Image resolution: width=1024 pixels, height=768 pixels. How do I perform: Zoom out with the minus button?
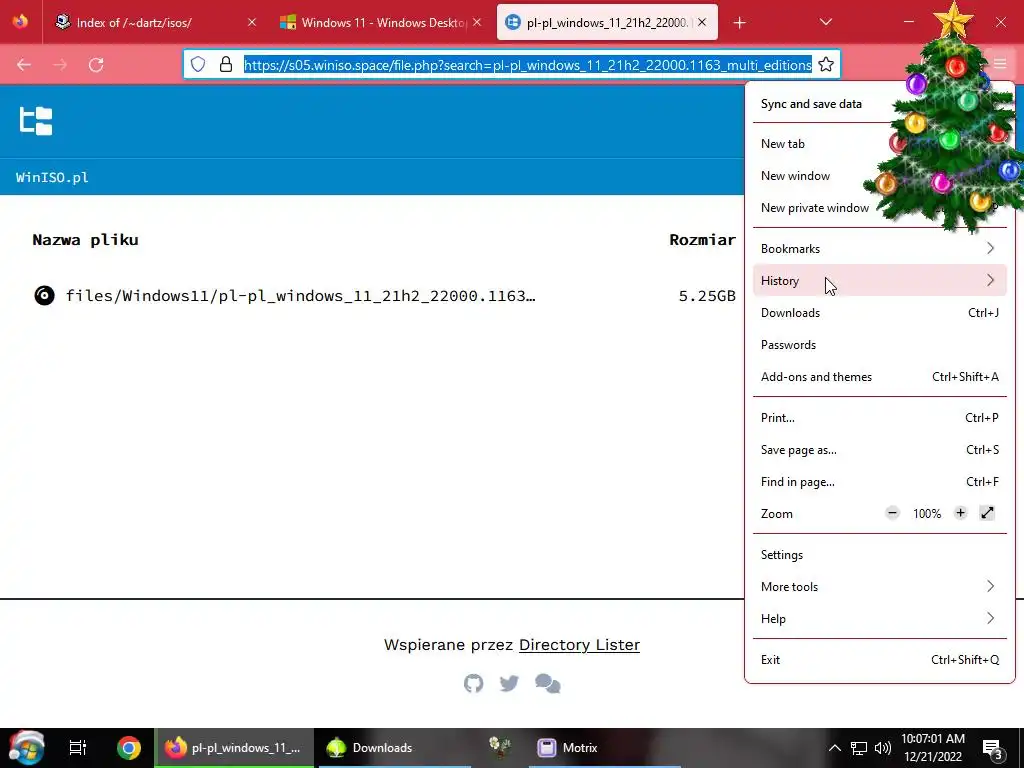click(892, 513)
